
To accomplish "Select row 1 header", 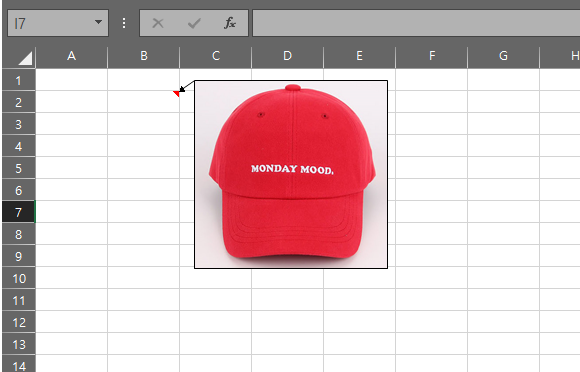I will pos(18,80).
